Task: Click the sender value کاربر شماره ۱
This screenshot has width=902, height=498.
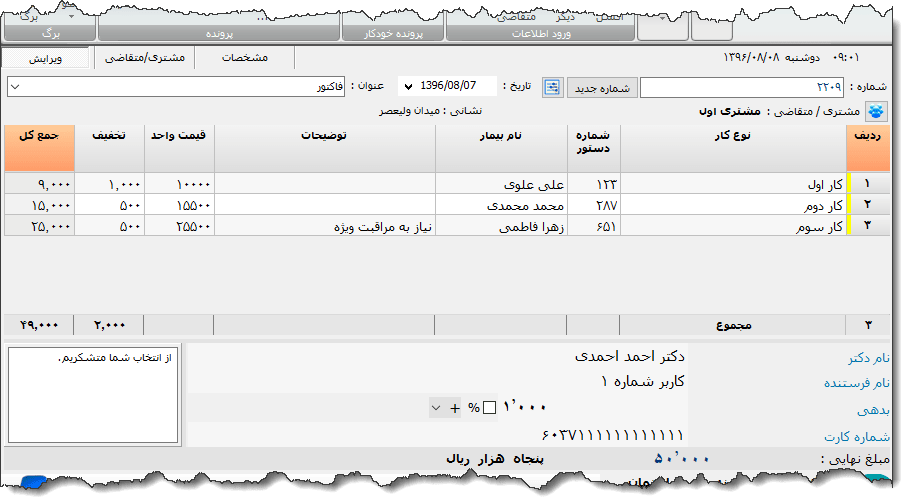Action: 643,381
